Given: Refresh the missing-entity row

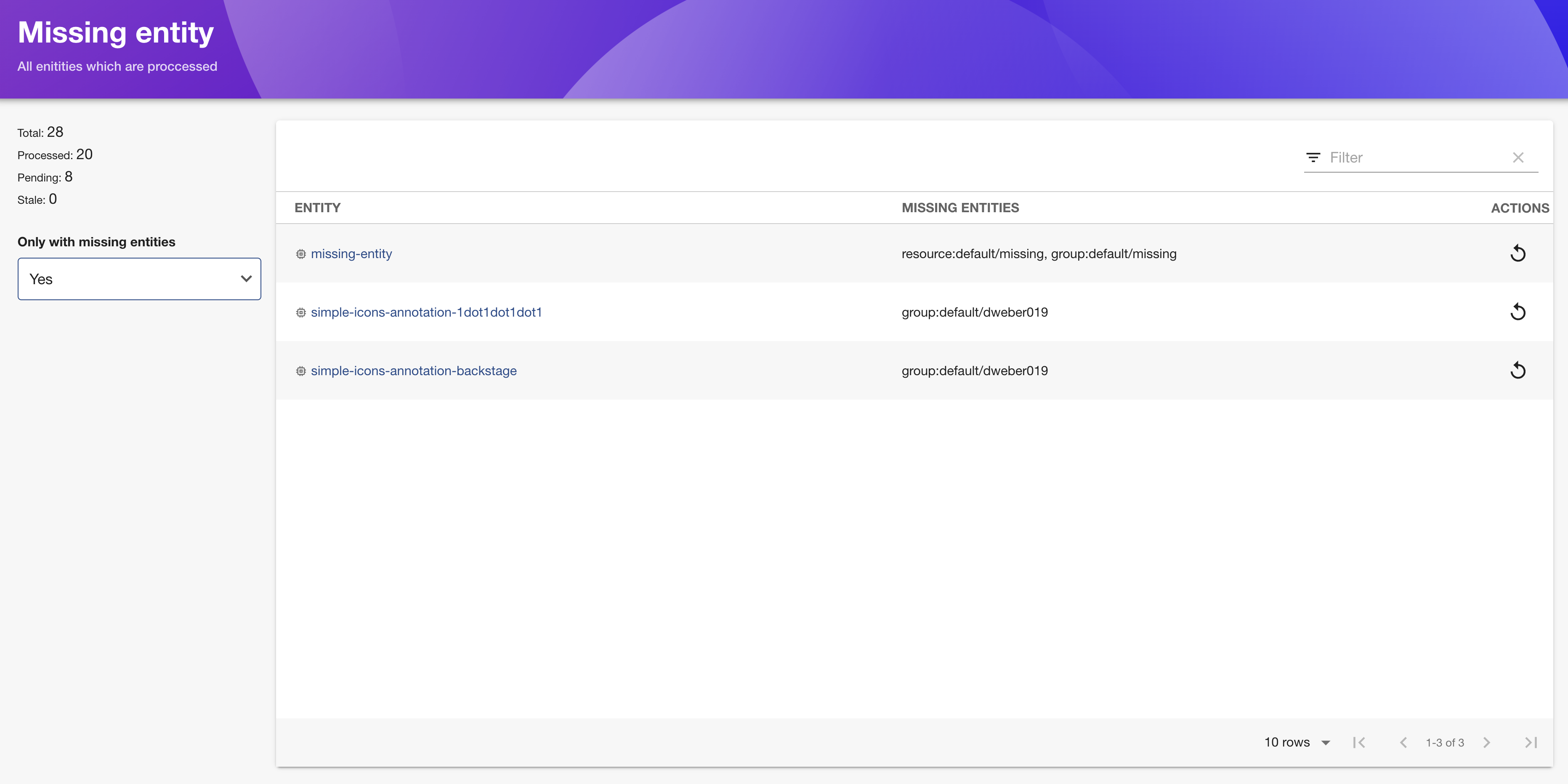Looking at the screenshot, I should (x=1518, y=253).
